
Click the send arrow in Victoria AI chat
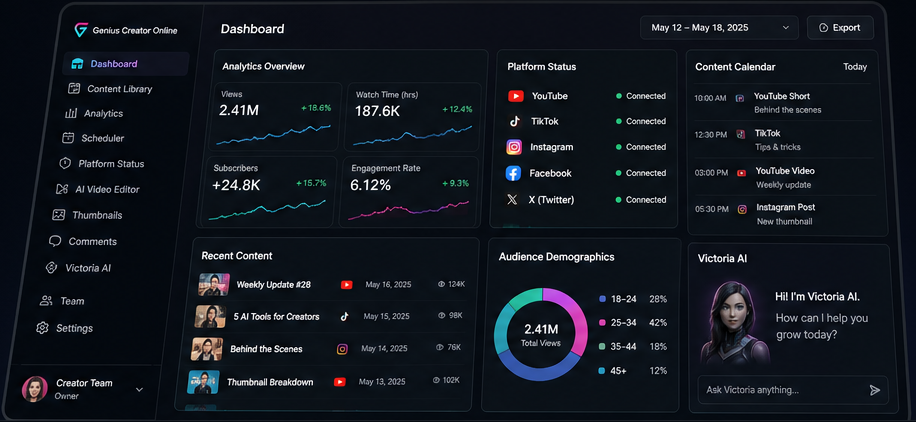pos(875,390)
